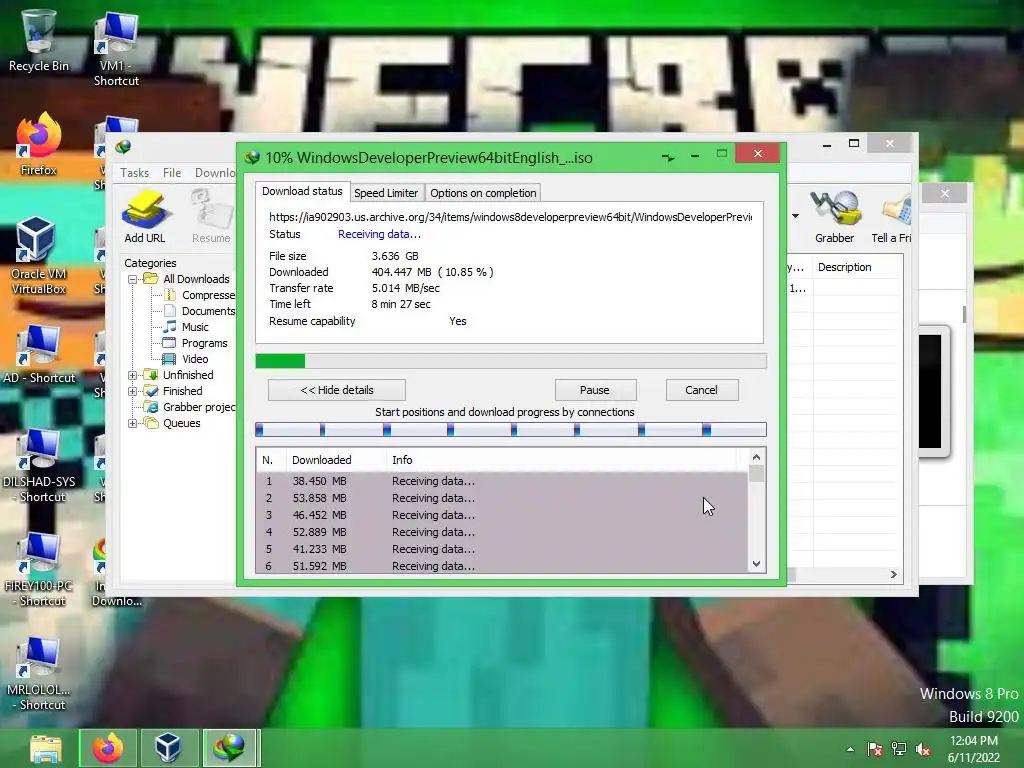Select connection row 5 with 41.233 MB

click(502, 549)
